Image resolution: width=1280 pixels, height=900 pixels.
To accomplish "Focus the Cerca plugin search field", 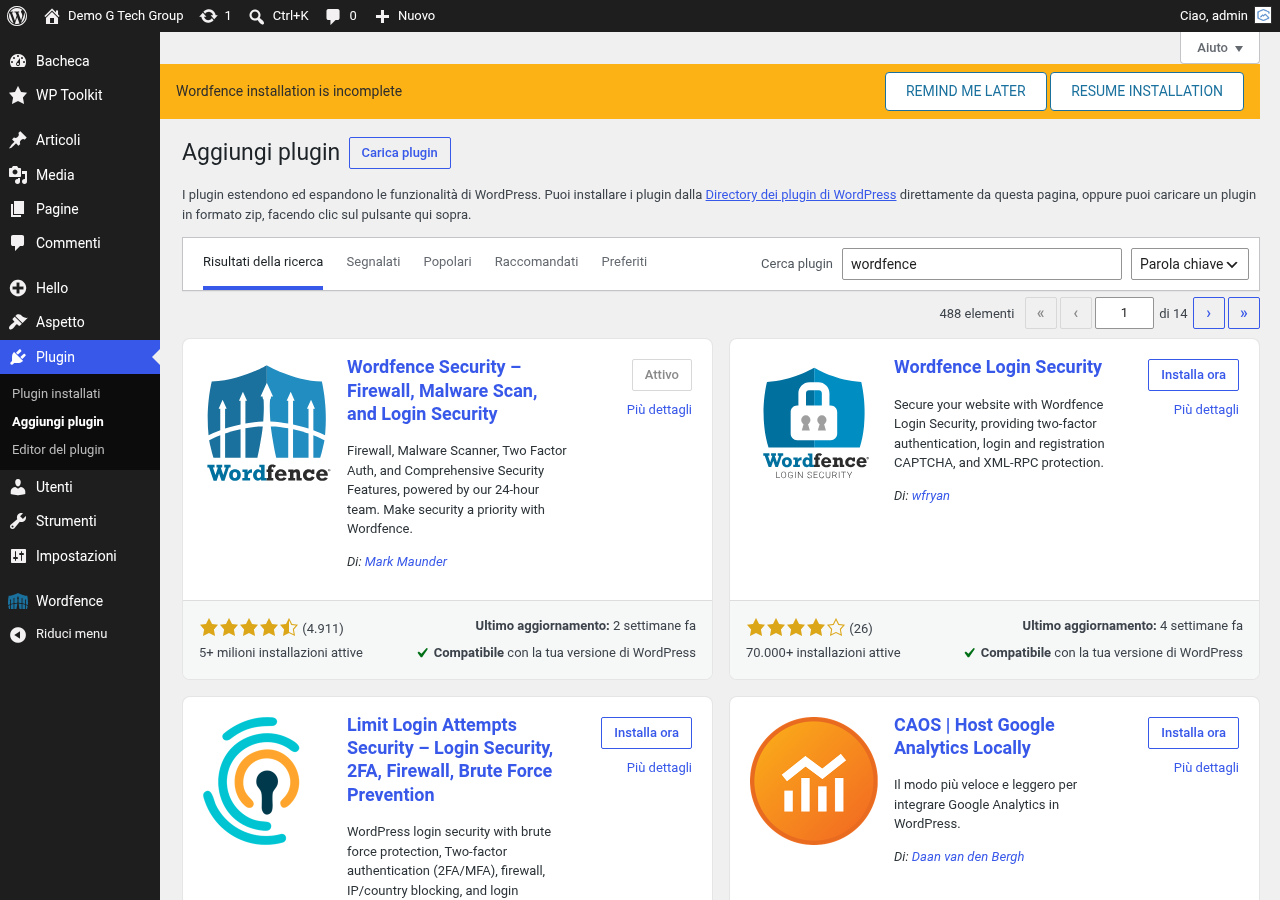I will point(982,264).
